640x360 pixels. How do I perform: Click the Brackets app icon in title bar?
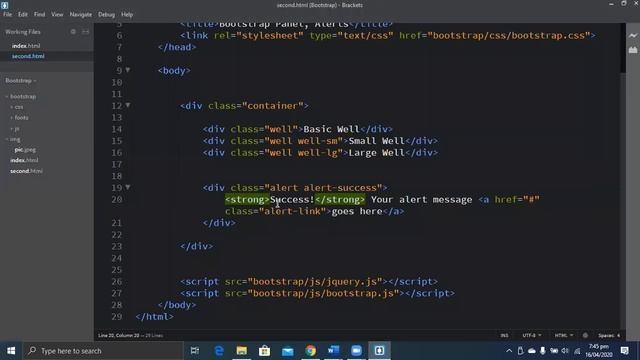[4, 5]
